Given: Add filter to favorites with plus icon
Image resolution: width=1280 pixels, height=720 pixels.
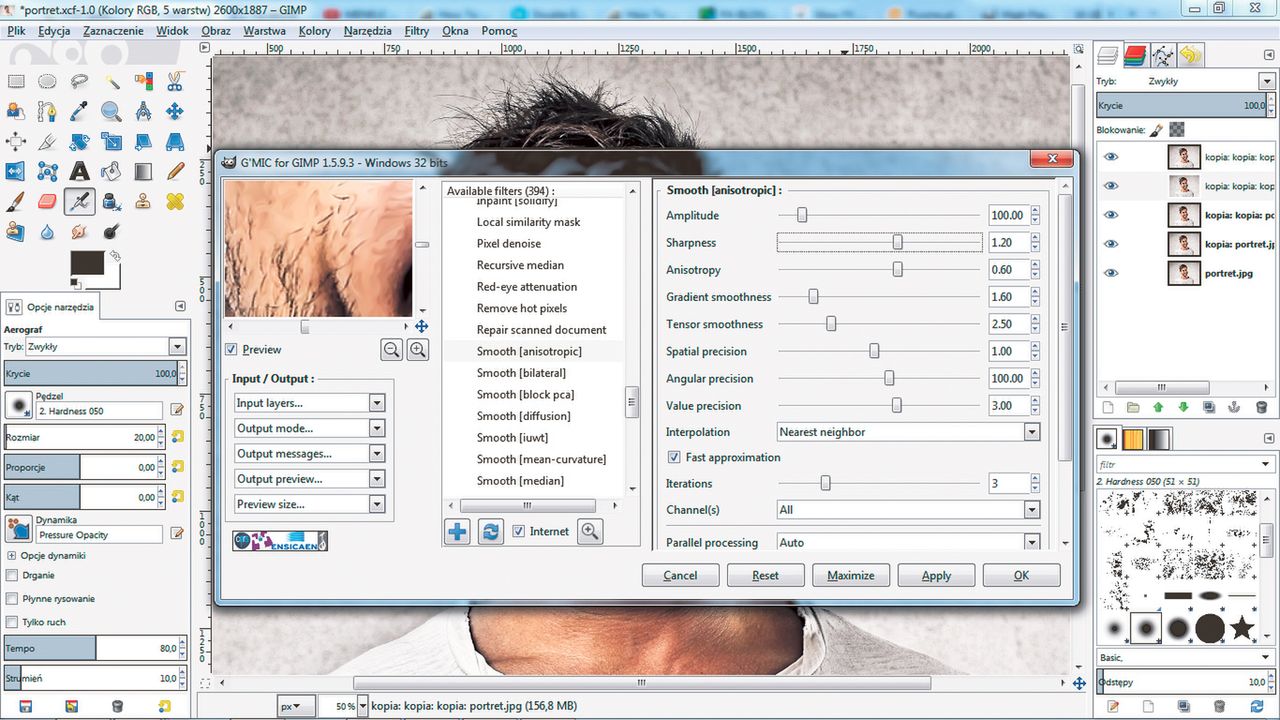Looking at the screenshot, I should 457,532.
